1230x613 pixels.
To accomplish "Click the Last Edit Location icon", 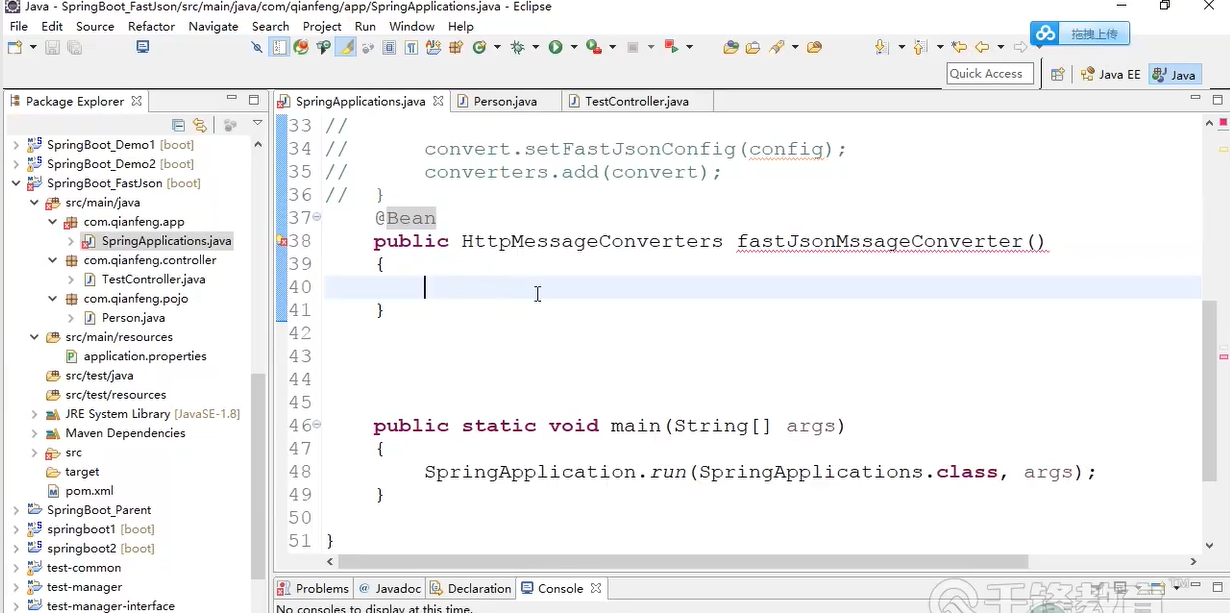I will pos(959,47).
